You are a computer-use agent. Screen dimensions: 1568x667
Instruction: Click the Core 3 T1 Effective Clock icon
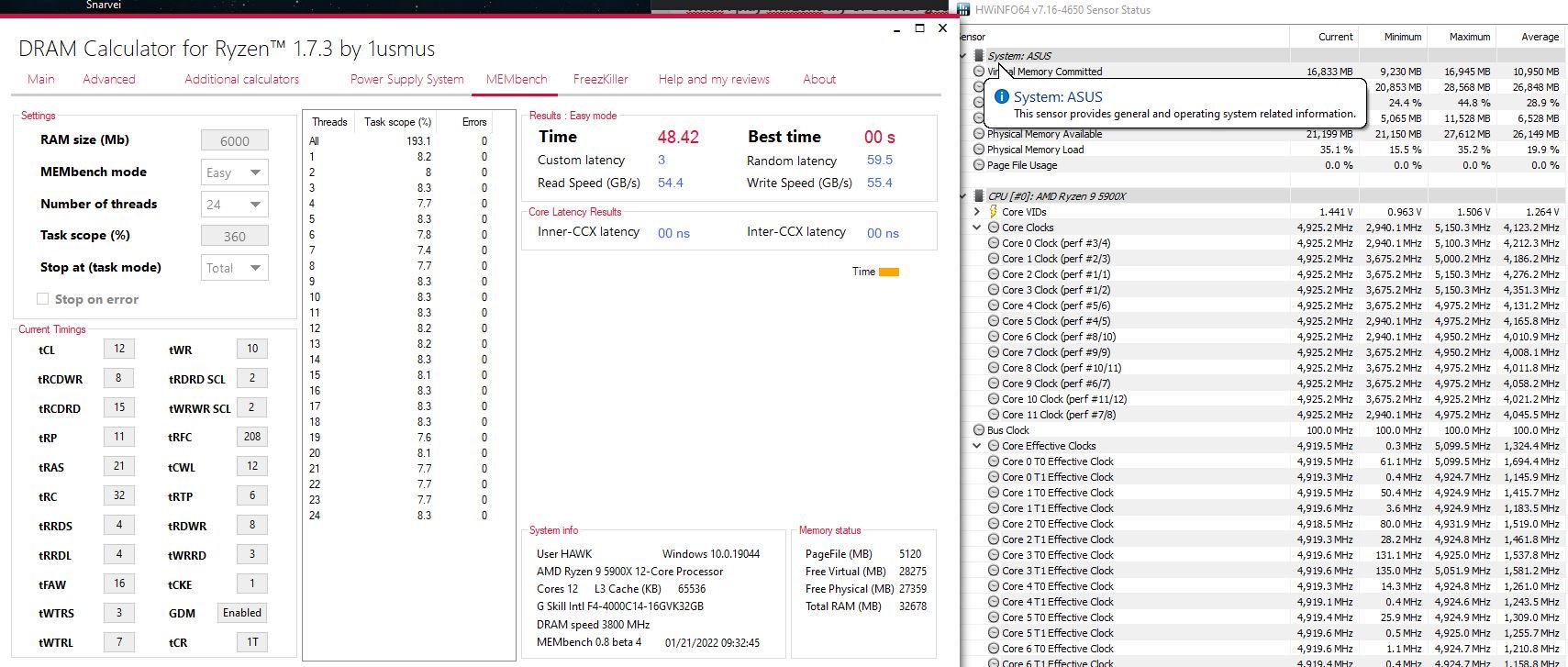[x=994, y=571]
